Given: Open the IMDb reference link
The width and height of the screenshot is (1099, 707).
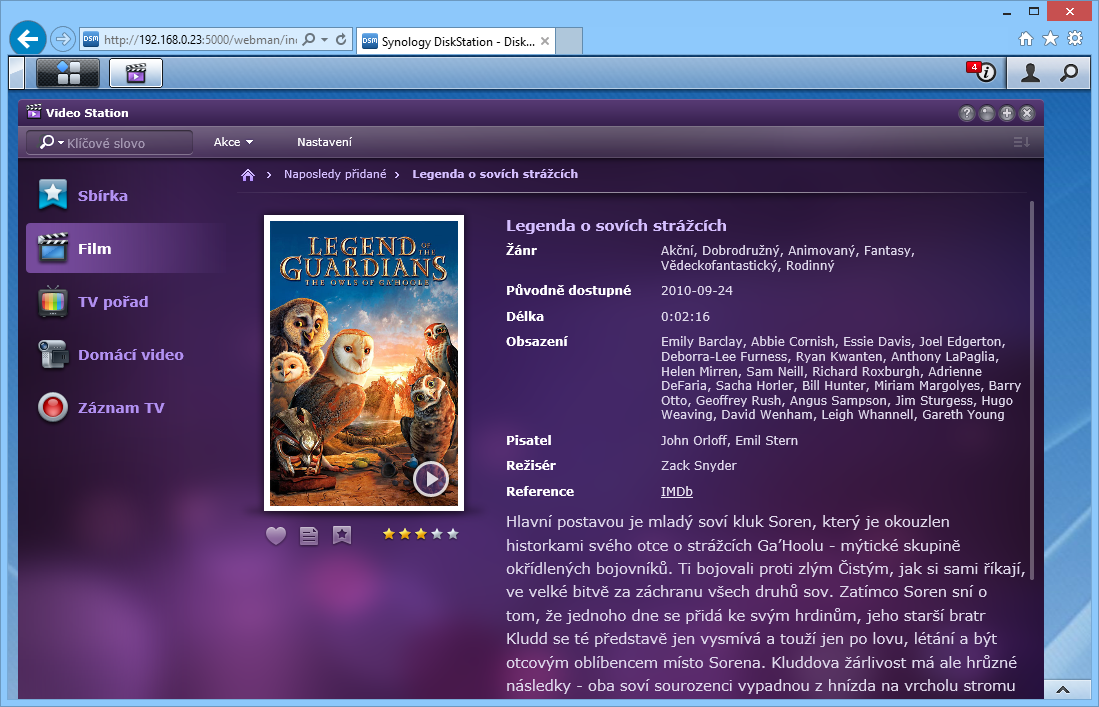Looking at the screenshot, I should (x=677, y=491).
